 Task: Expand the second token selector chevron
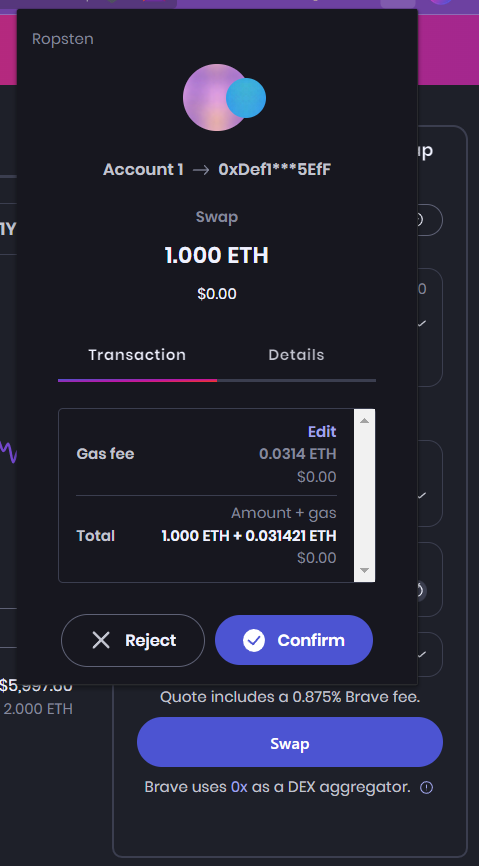click(x=422, y=495)
